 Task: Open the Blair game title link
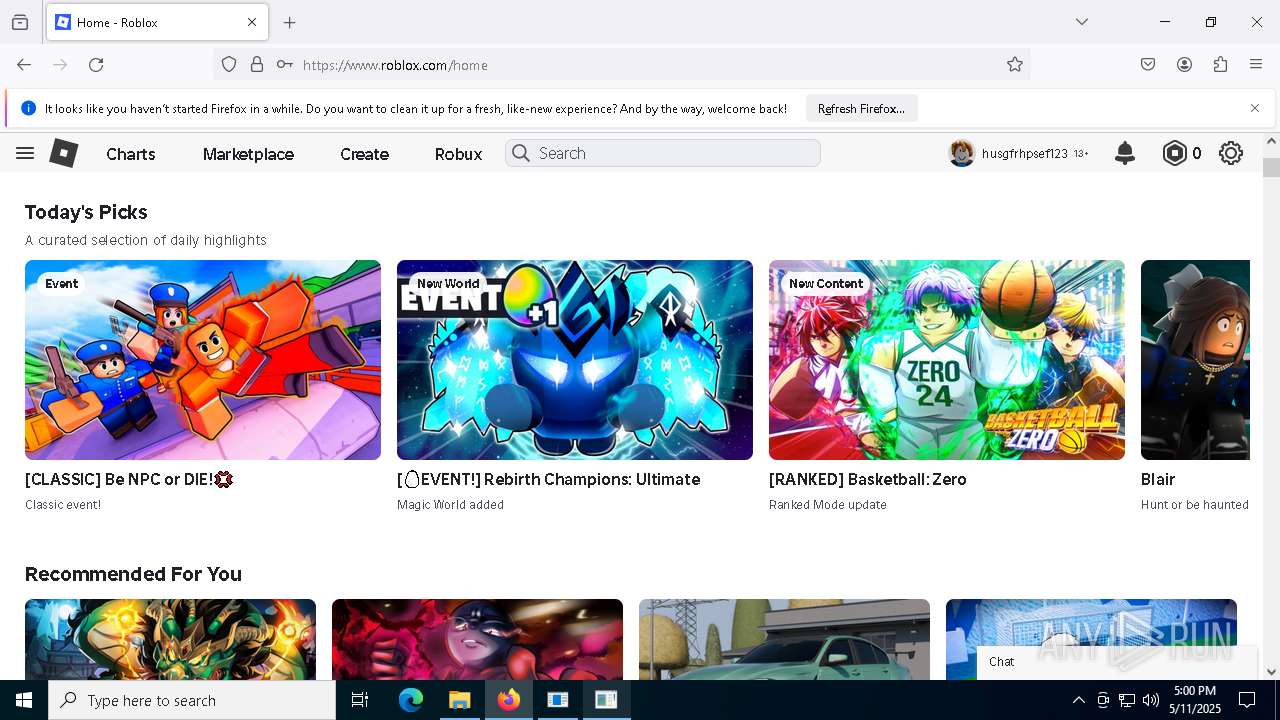click(1158, 480)
